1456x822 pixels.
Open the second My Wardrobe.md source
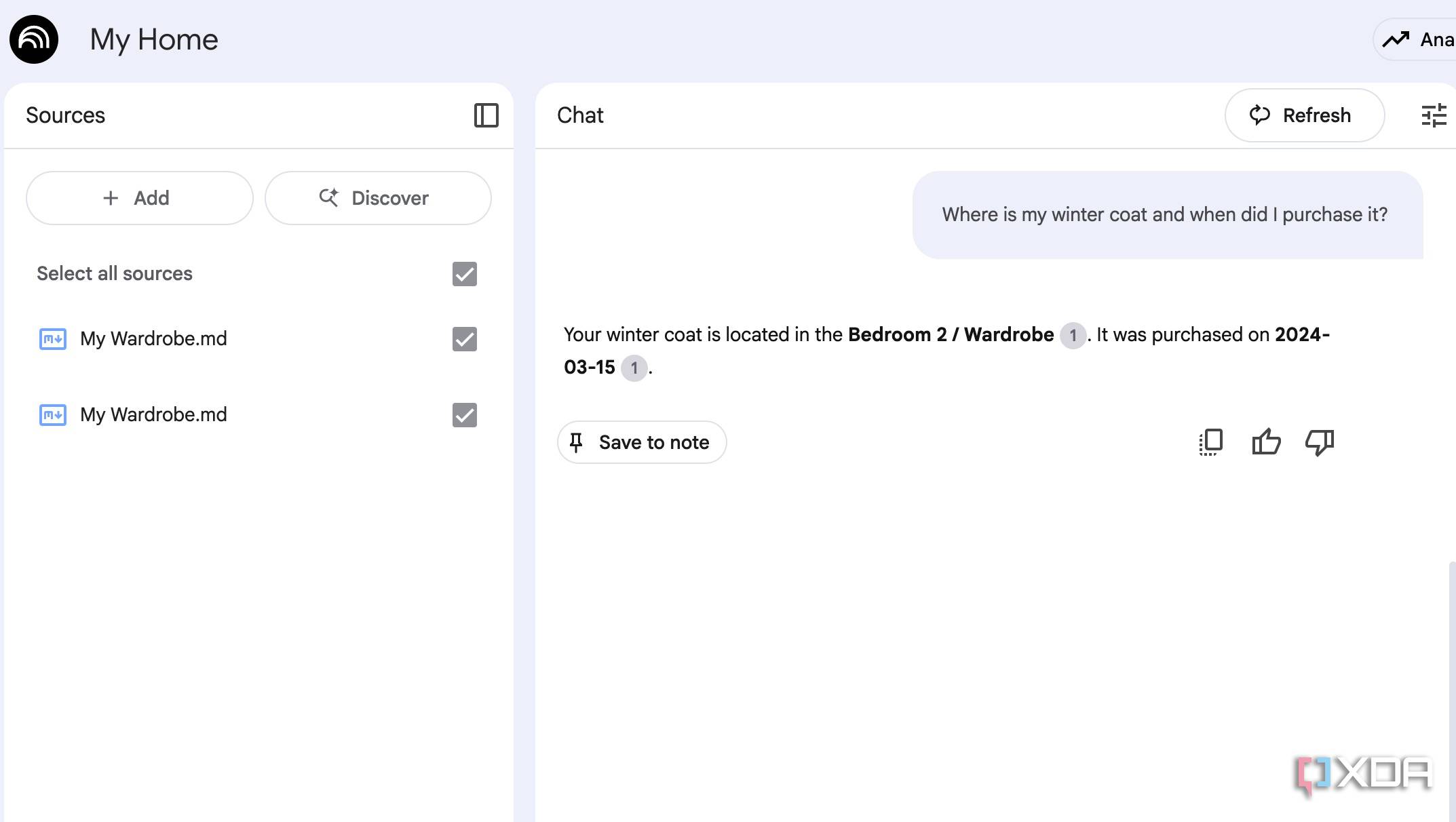point(153,414)
